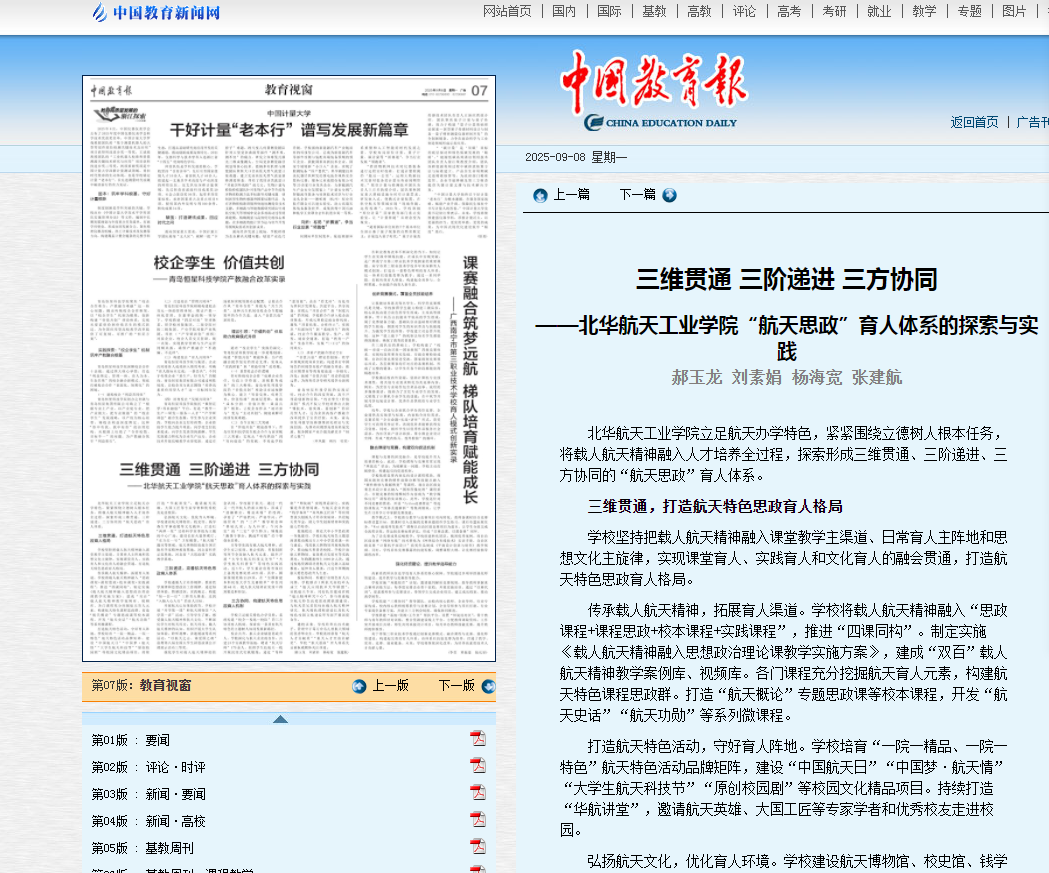The width and height of the screenshot is (1049, 873).
Task: Select 考研 in the top navigation
Action: coord(834,11)
